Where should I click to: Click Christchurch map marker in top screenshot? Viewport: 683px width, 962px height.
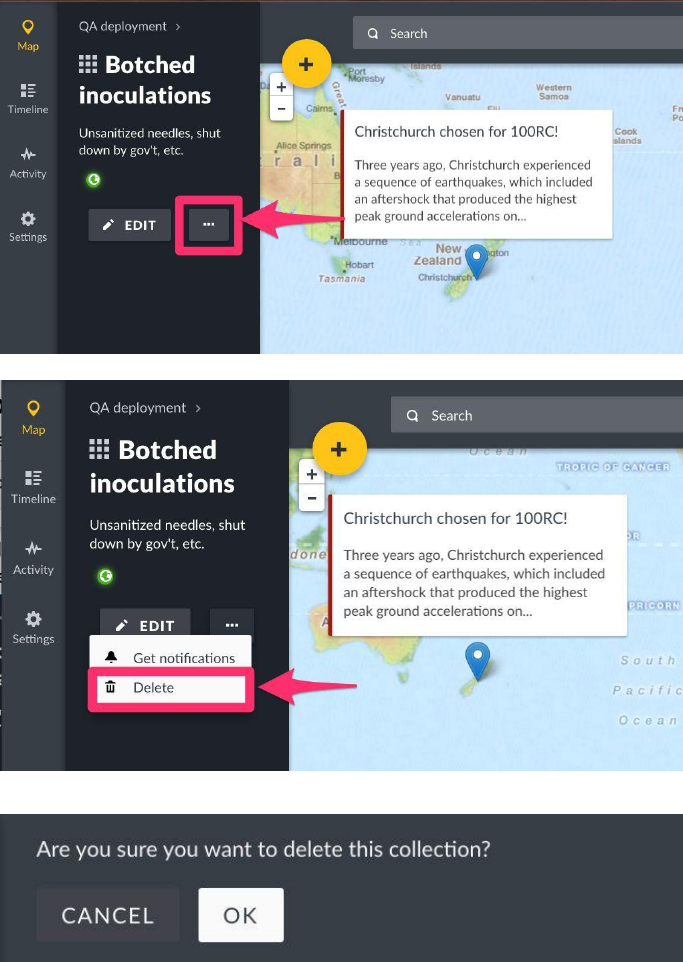tap(476, 261)
